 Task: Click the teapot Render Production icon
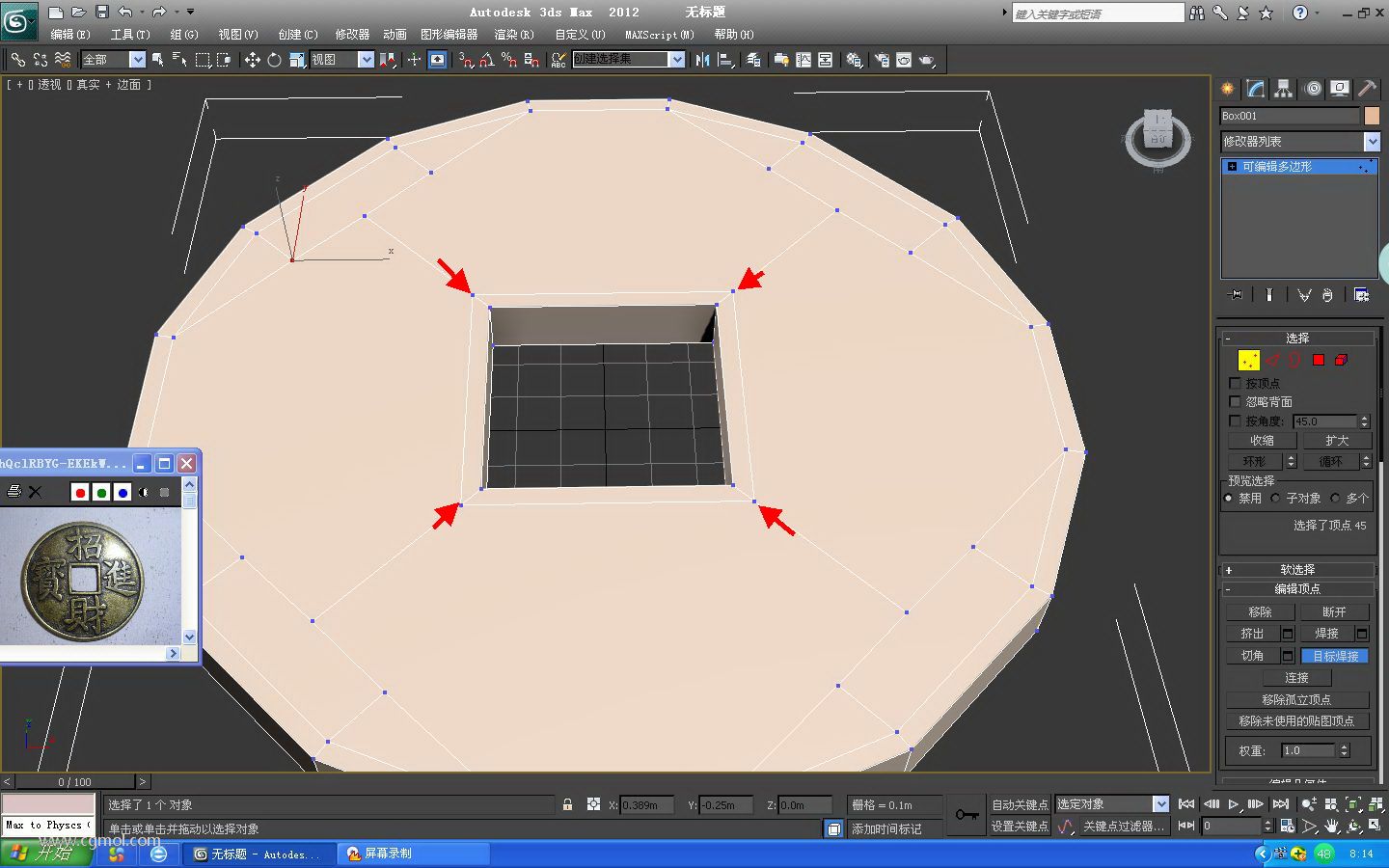pos(927,60)
